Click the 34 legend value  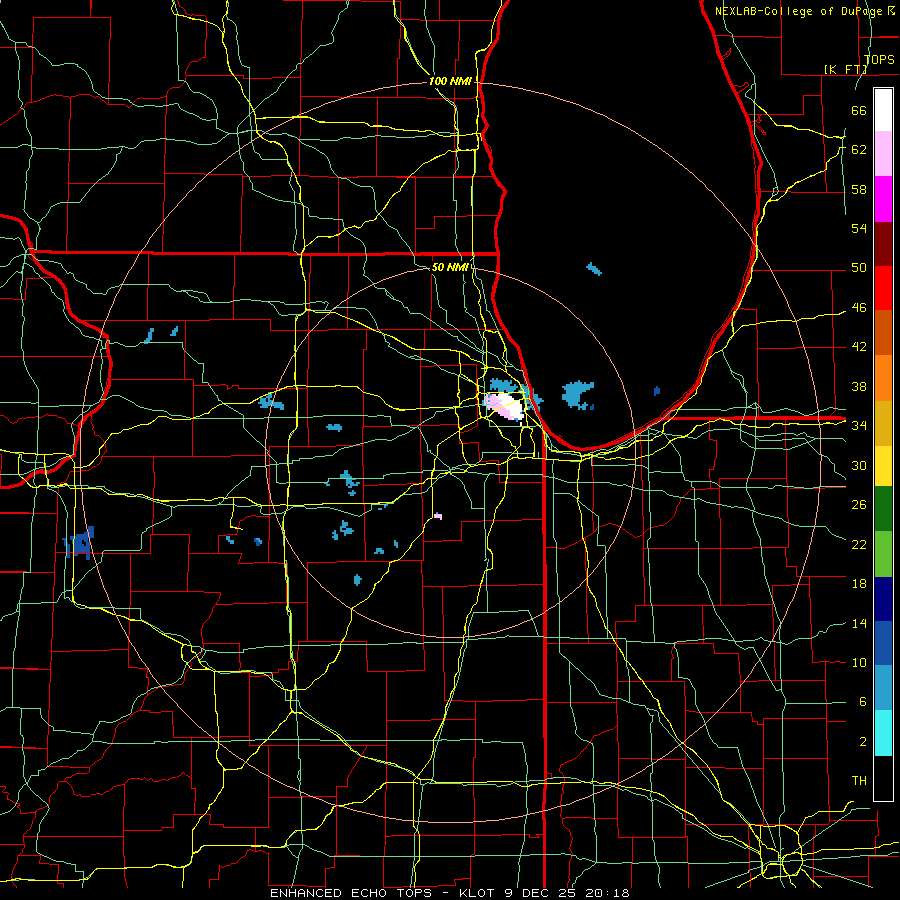tap(859, 425)
